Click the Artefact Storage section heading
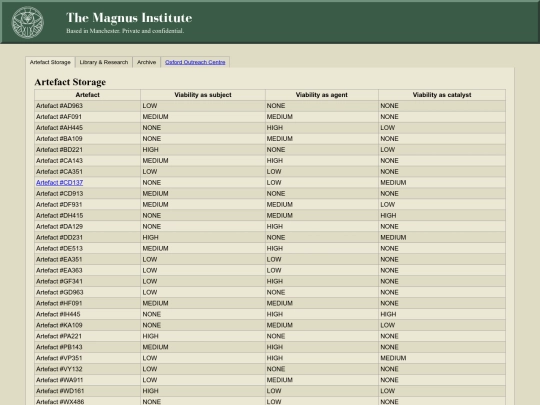 click(x=70, y=82)
